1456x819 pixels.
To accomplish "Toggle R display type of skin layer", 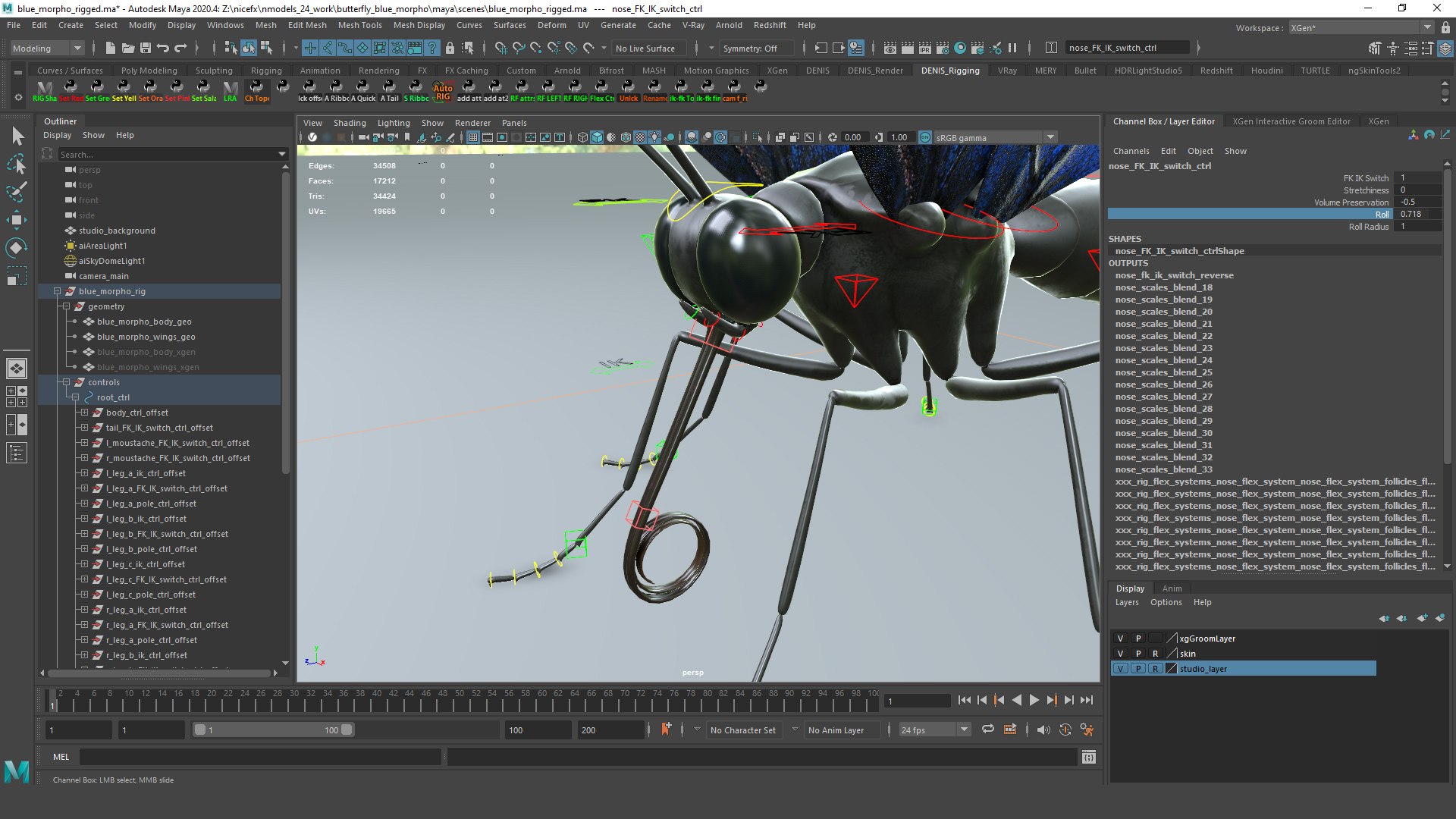I will 1156,654.
